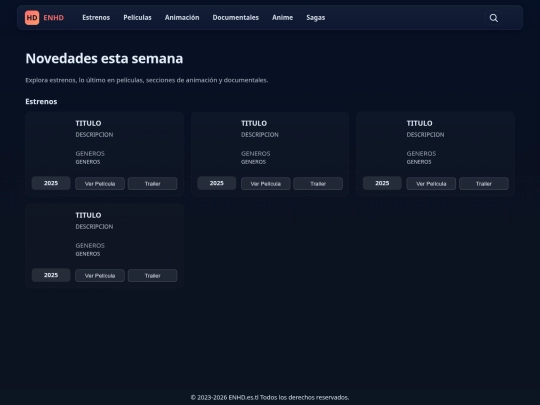Click Trailer on the third card

coord(484,184)
